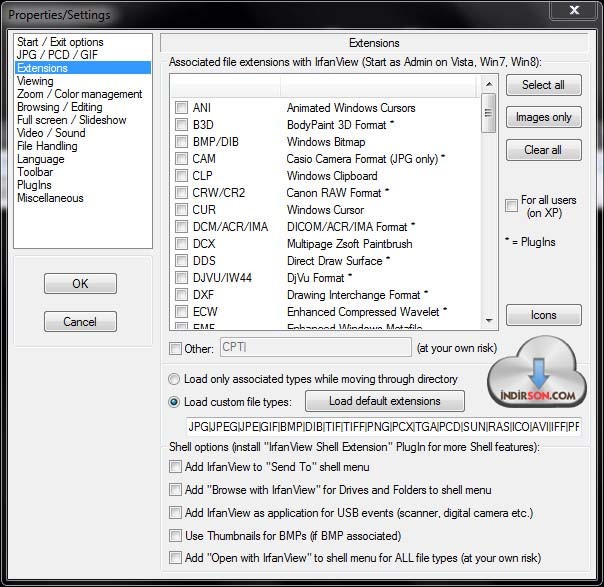Select the Extensions category
Screen dimensions: 604x587
(83, 68)
